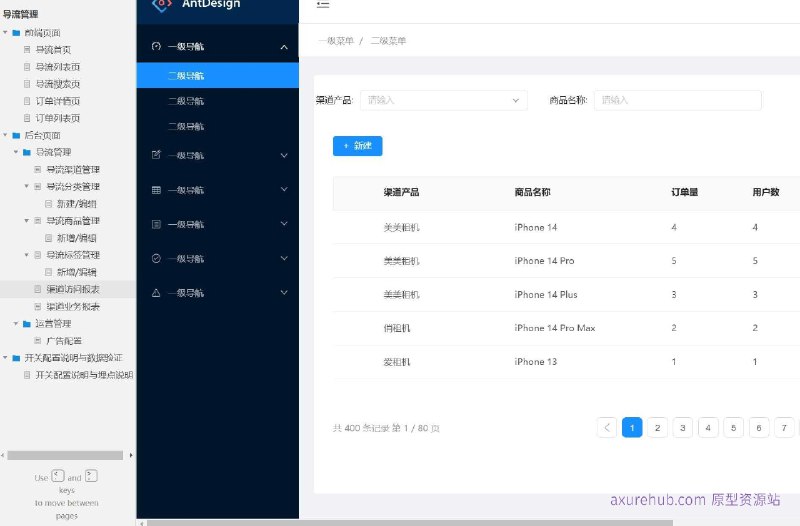Click the page icon beside 导流首页
This screenshot has width=800, height=526.
[x=27, y=49]
